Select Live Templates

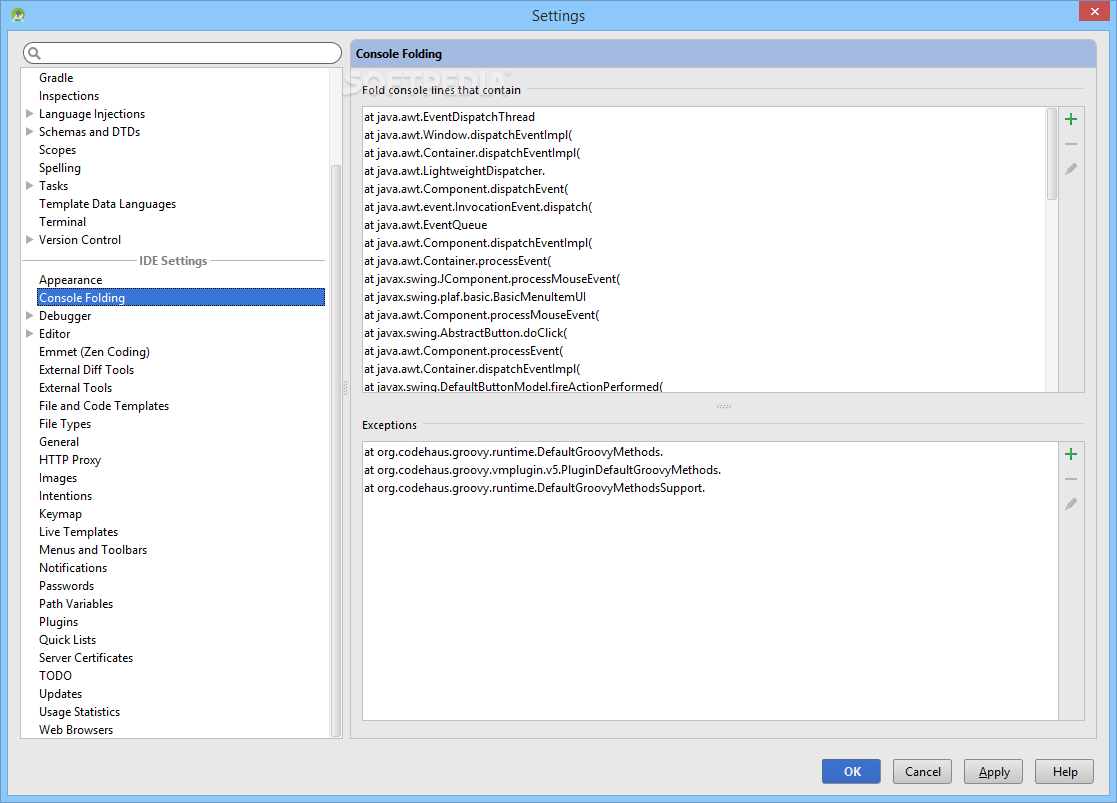click(78, 532)
